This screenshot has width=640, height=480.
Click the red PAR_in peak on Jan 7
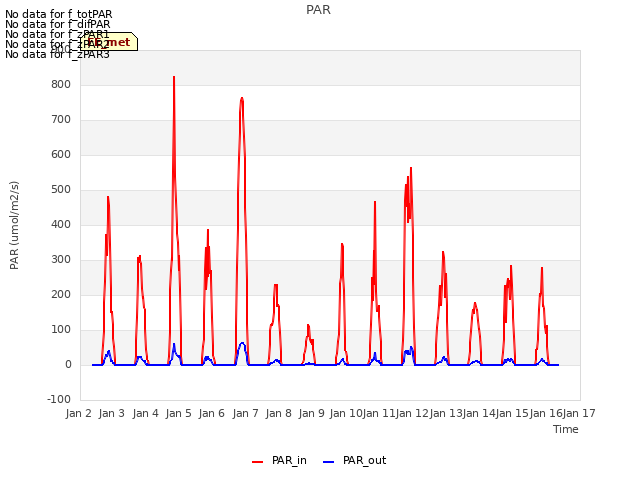click(242, 98)
